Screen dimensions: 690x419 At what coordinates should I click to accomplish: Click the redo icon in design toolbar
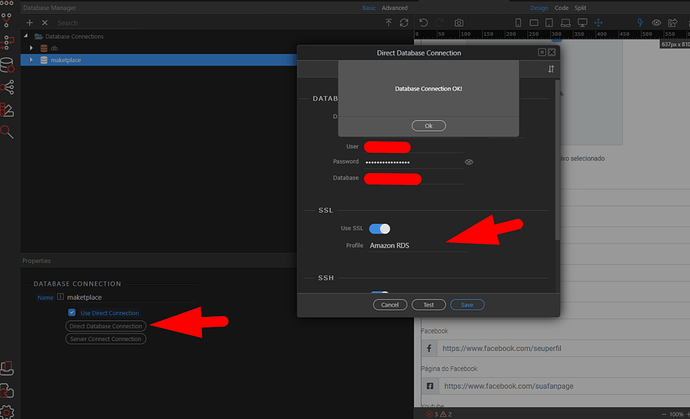coord(439,22)
